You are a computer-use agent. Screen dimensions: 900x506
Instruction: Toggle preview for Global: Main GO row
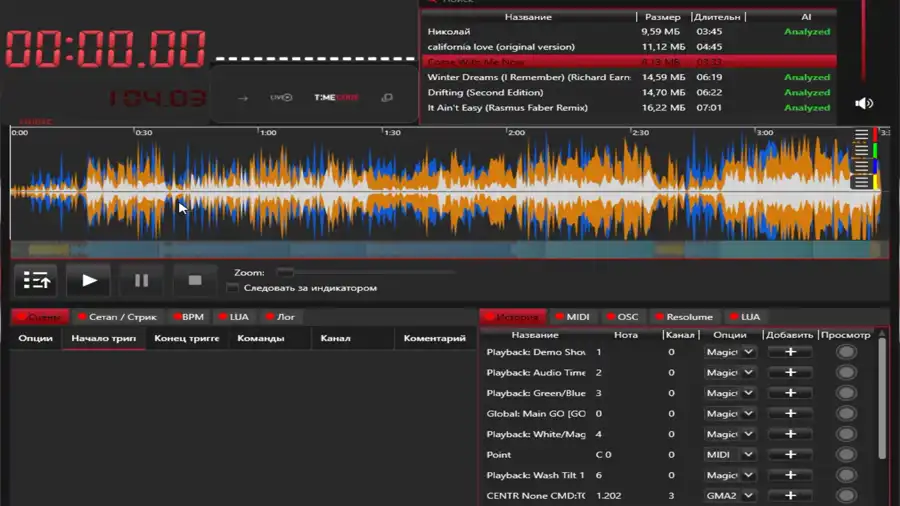[x=847, y=414]
